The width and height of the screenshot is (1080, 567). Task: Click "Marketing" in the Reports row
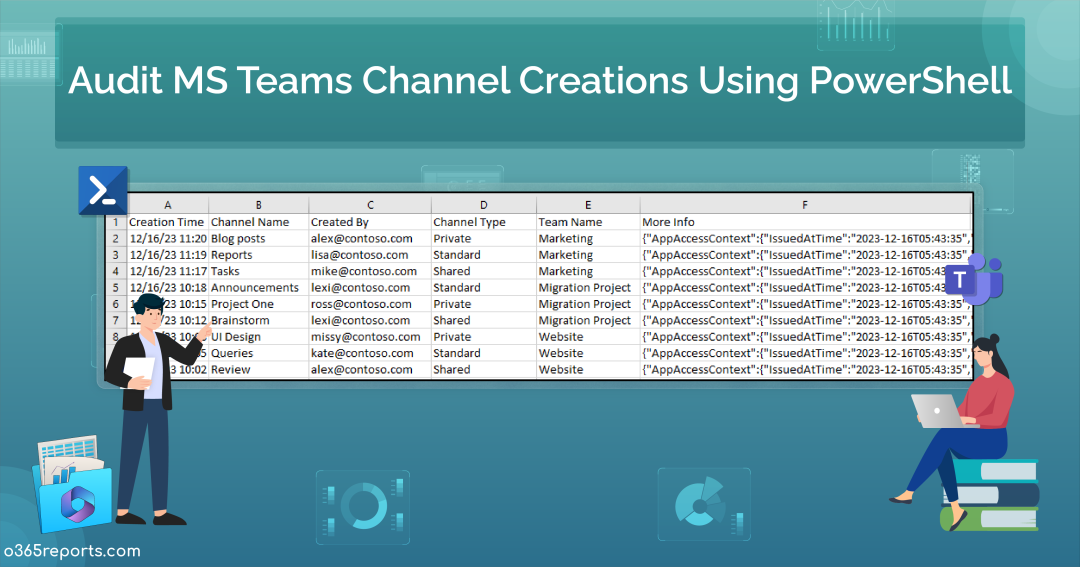click(588, 255)
